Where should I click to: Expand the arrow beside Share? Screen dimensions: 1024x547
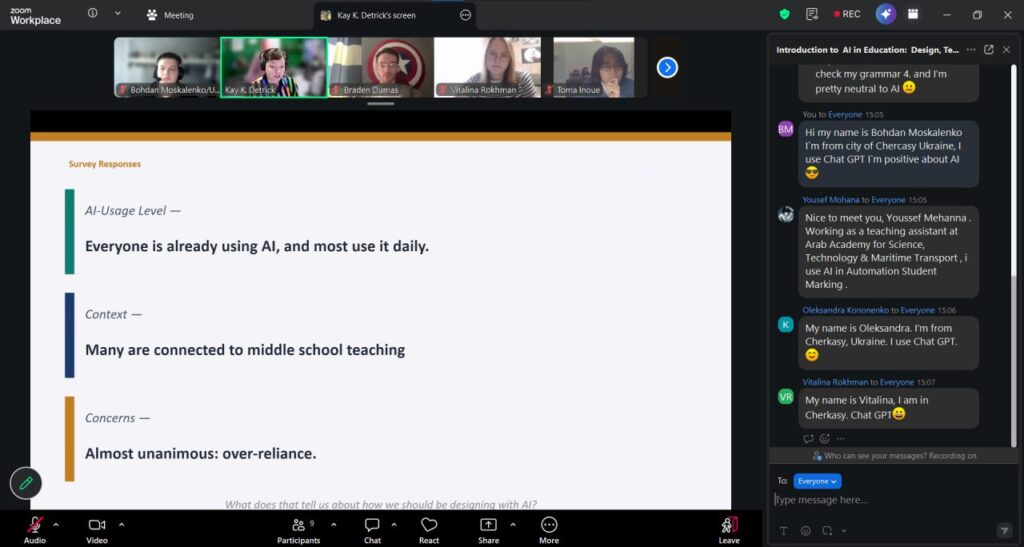tap(513, 524)
